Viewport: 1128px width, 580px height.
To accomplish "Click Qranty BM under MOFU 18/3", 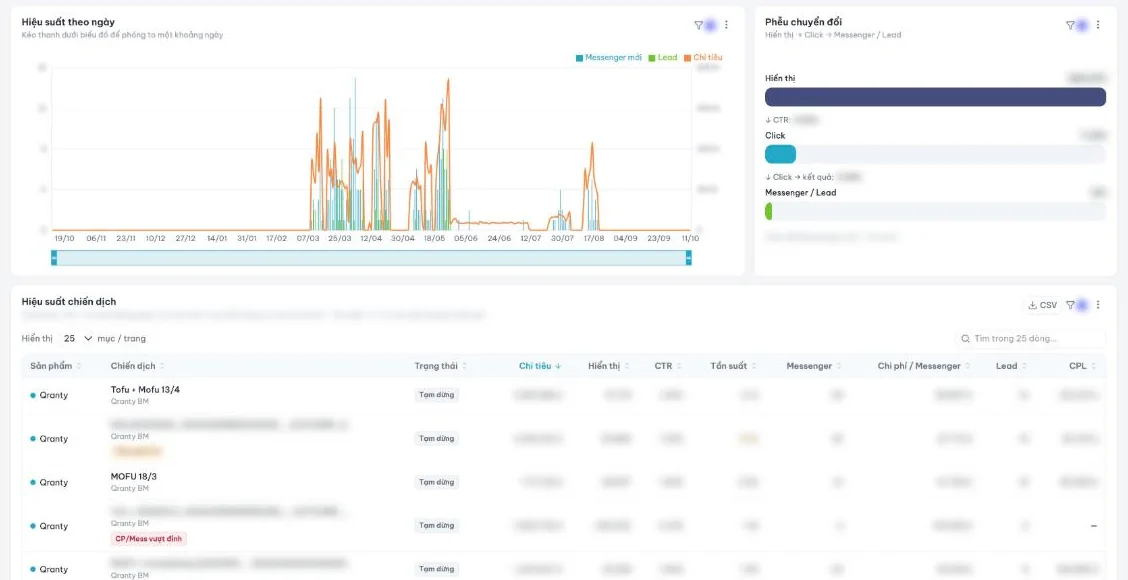I will 129,489.
